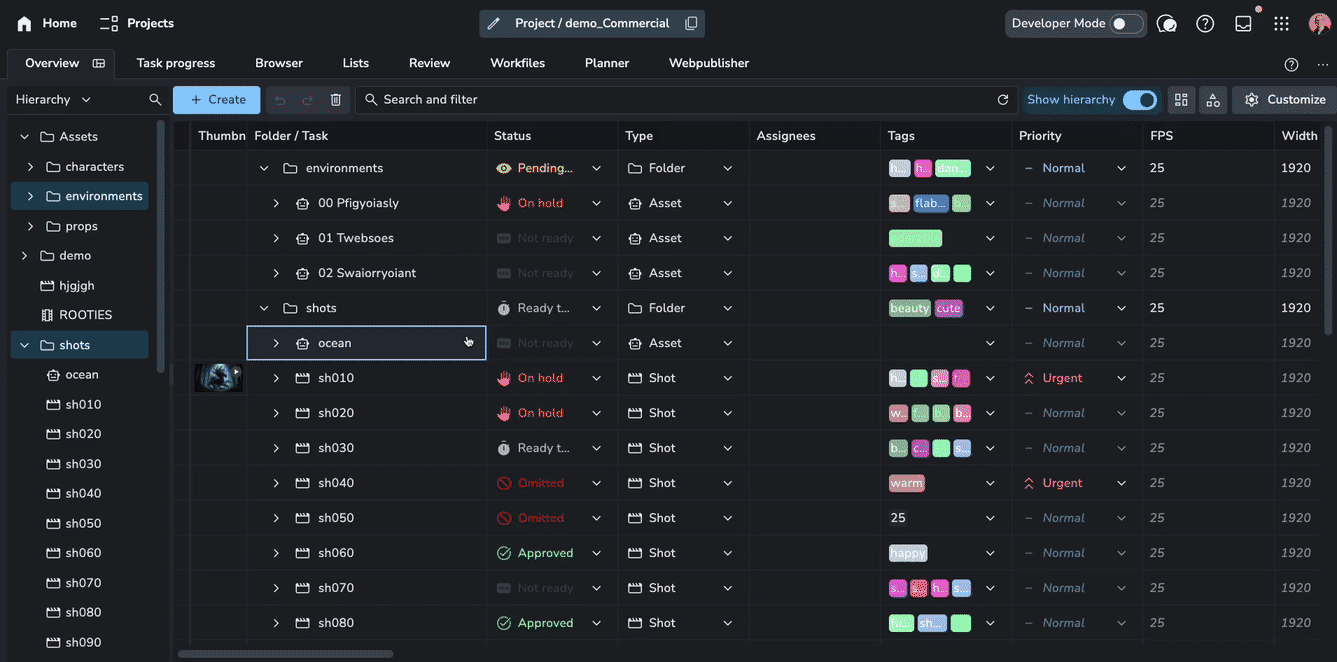Disable the Show hierarchy toggle

tap(1139, 100)
